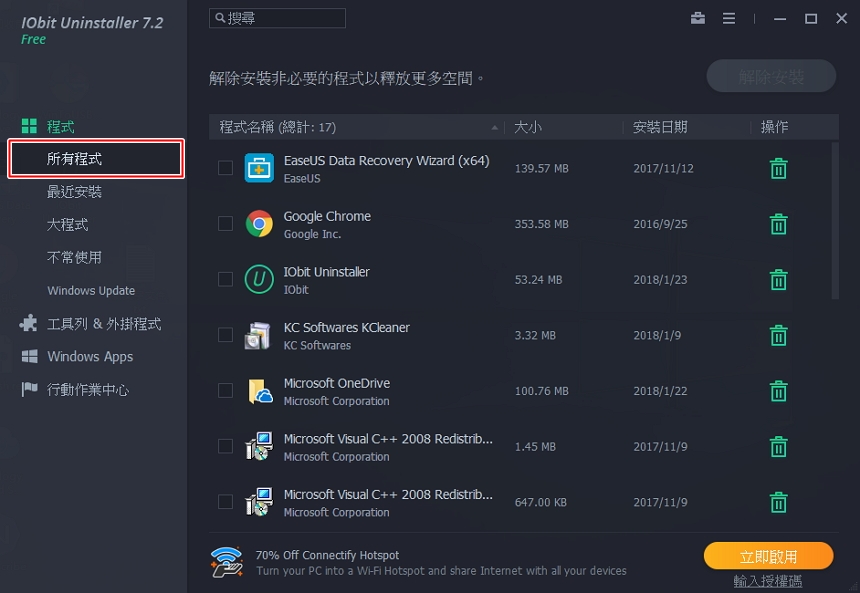Click the 139.57 MB size value
The image size is (860, 593).
coord(541,168)
